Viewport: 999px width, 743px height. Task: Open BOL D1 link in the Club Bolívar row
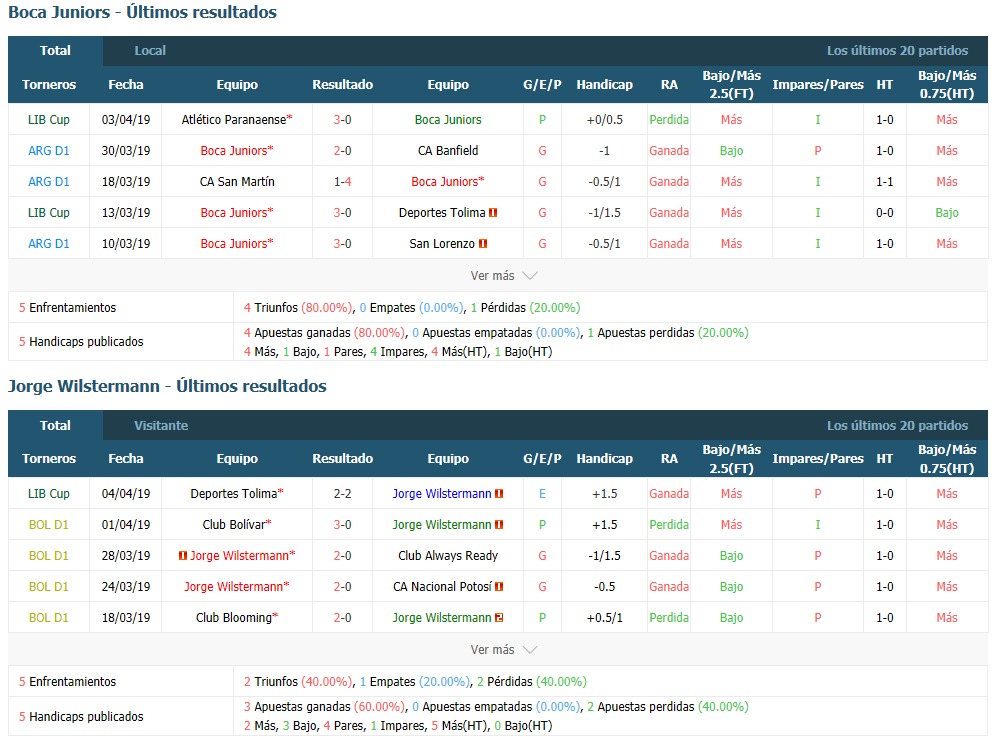pos(49,524)
